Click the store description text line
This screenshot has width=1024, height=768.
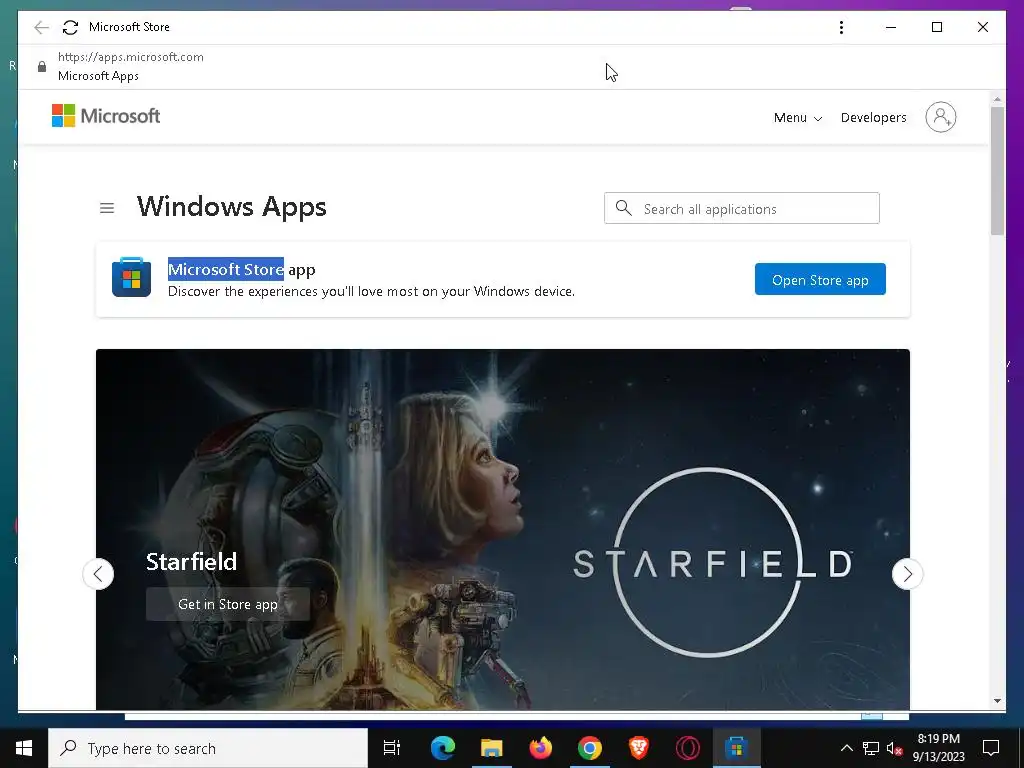click(371, 291)
